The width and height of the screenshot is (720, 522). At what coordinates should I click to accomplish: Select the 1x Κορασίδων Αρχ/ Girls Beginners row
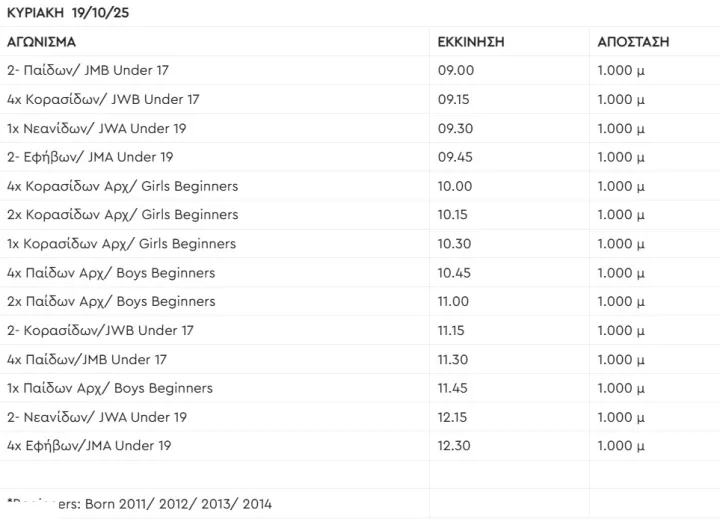click(121, 244)
